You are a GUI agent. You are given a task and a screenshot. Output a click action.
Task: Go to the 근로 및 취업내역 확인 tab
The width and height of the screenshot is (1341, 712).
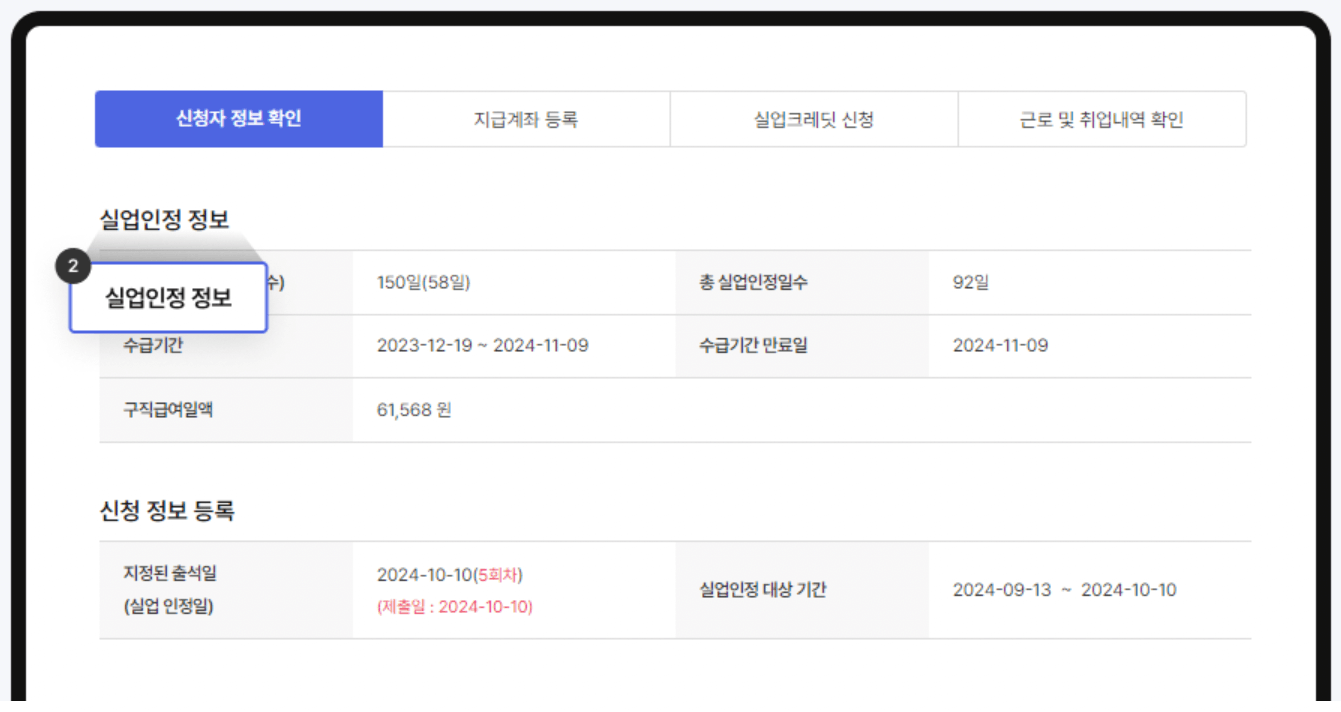pyautogui.click(x=1103, y=118)
